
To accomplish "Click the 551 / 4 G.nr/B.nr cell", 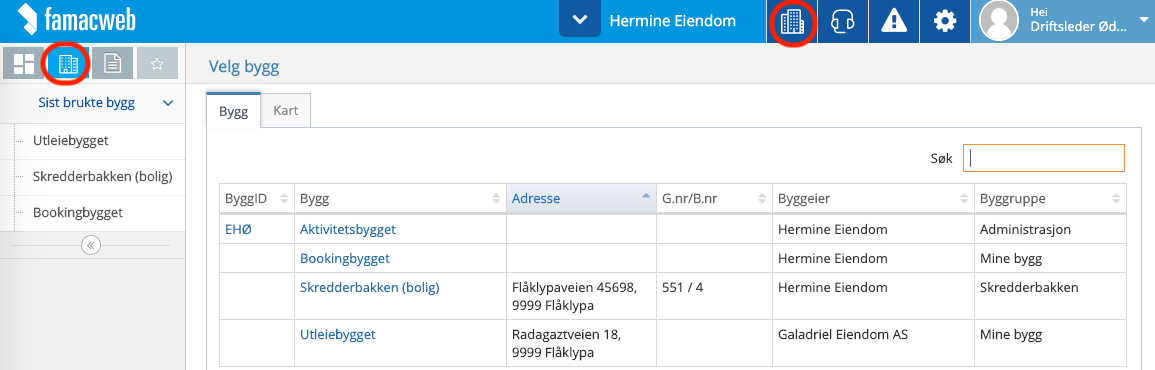I will pos(714,296).
